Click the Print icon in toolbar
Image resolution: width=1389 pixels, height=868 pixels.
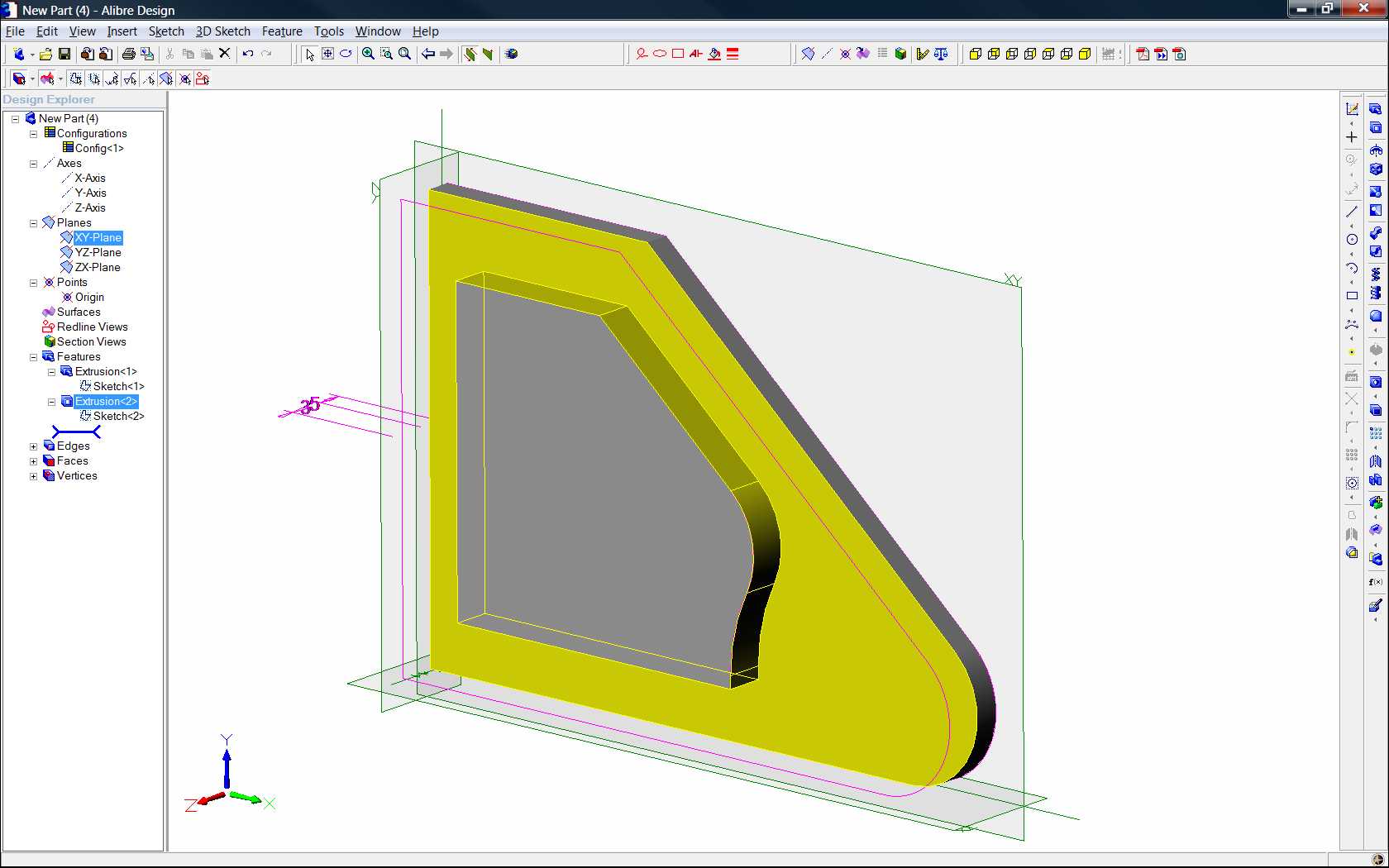point(128,54)
